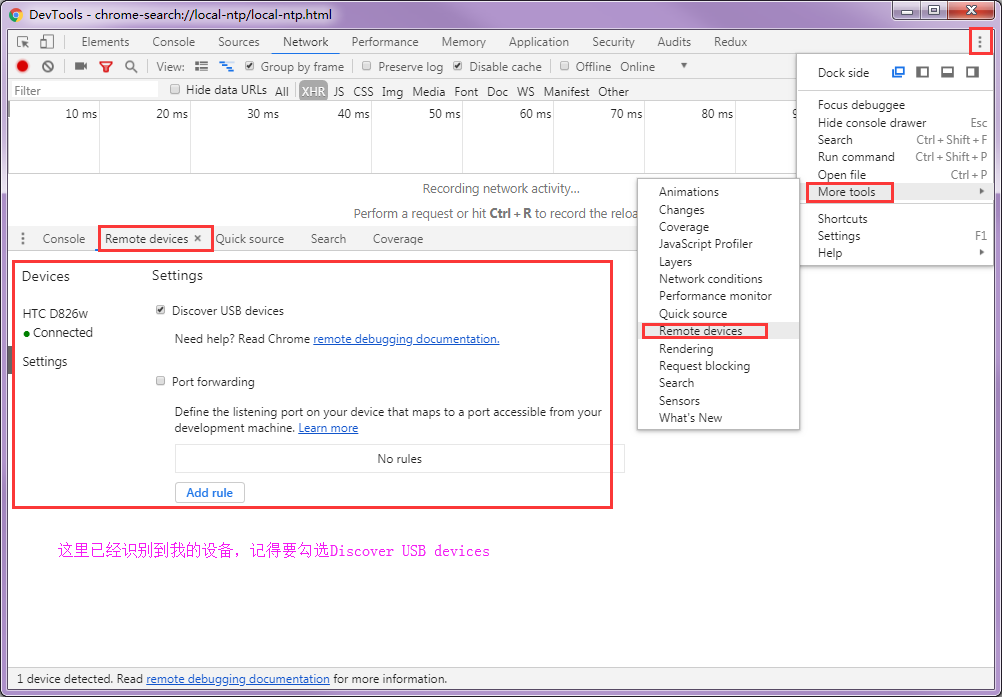Click the Add rule button
The image size is (1002, 697).
(210, 493)
